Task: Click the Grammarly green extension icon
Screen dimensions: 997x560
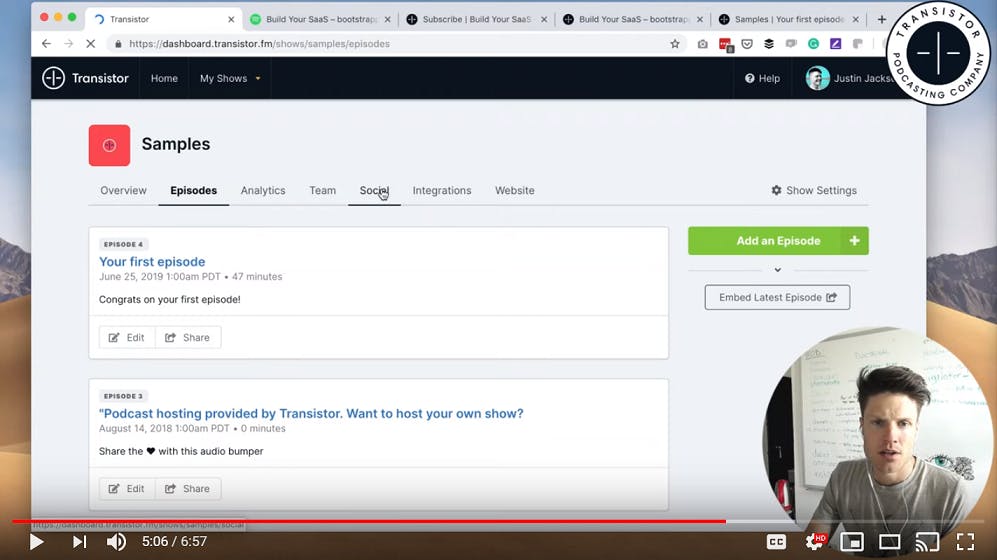Action: coord(813,44)
